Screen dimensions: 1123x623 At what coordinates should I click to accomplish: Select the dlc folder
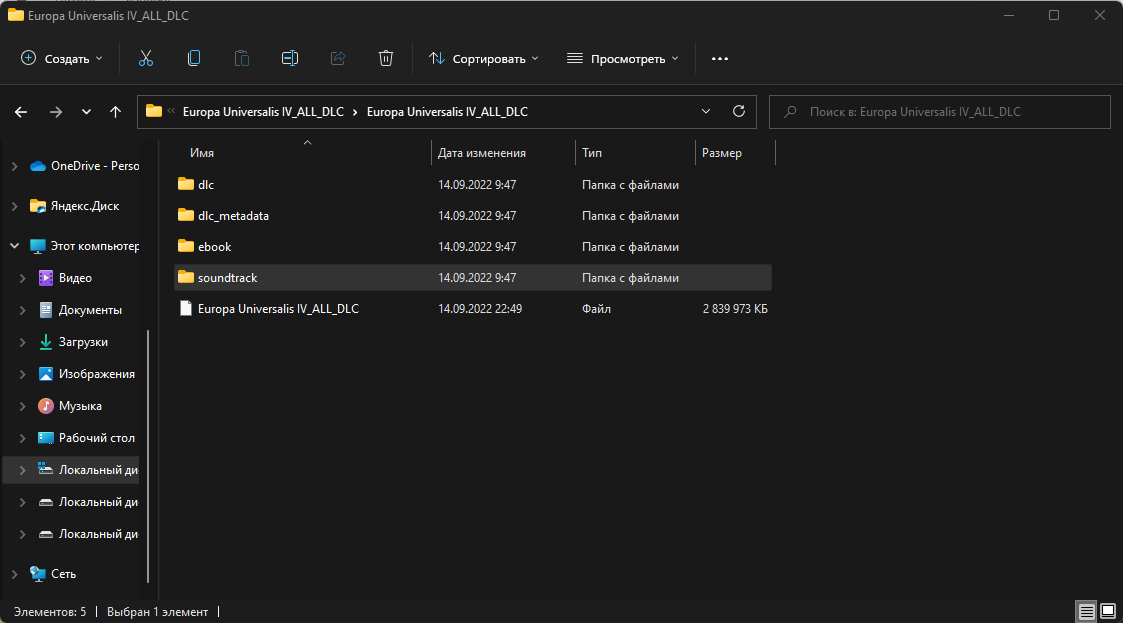[x=473, y=185]
